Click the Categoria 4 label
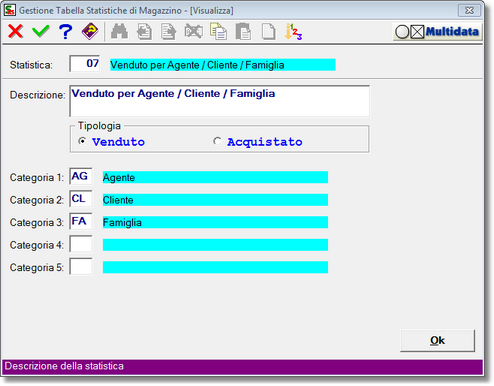 click(x=36, y=245)
